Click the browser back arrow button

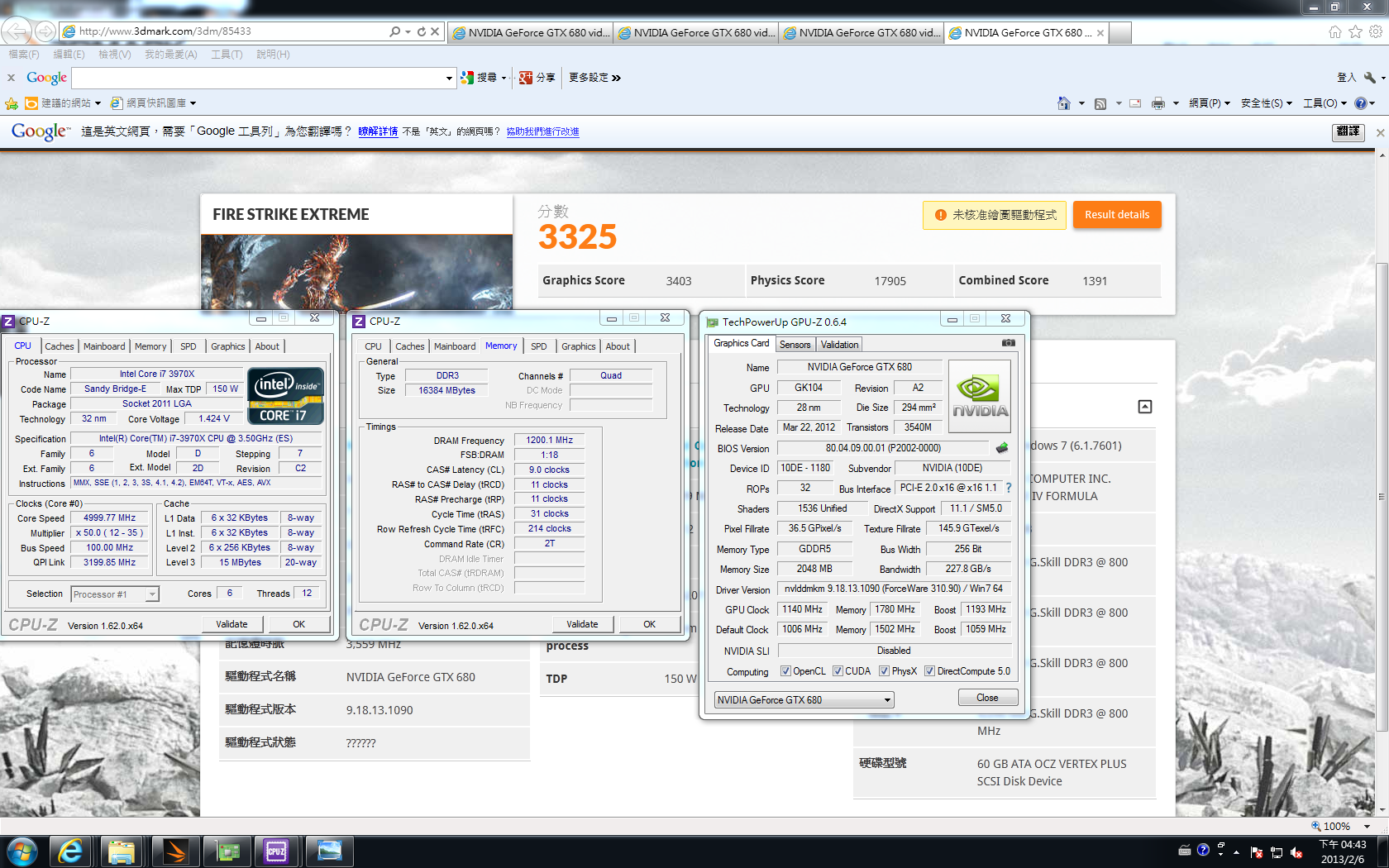tap(17, 31)
